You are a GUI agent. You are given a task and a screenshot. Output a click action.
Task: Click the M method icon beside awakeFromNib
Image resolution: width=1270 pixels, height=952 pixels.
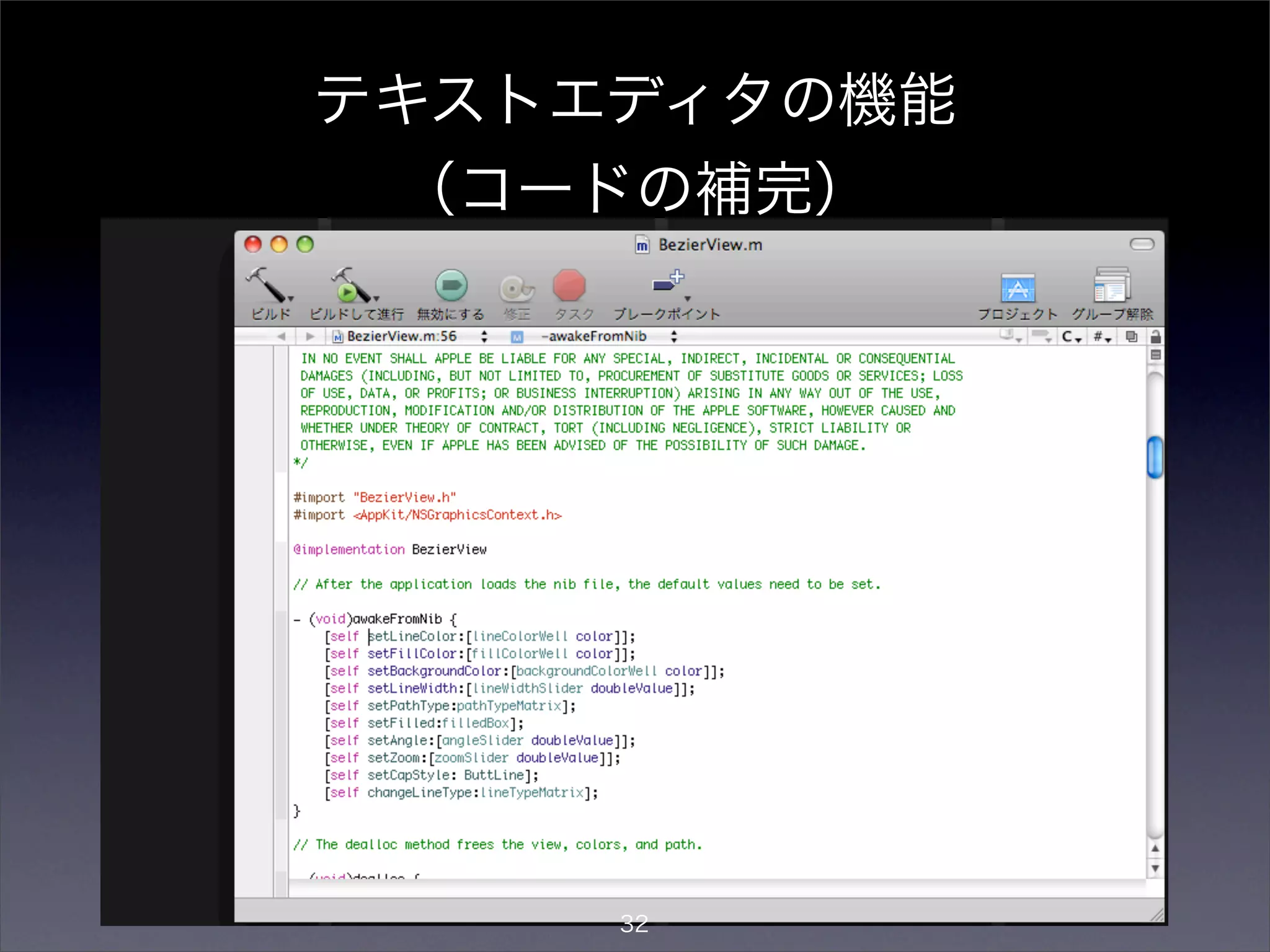pos(517,337)
